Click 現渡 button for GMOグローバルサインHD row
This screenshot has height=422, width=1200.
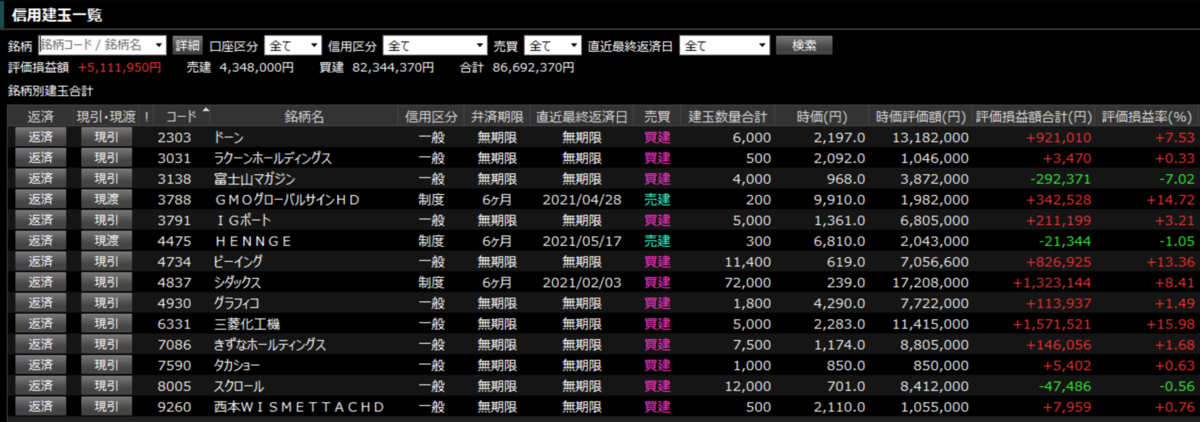click(x=106, y=199)
